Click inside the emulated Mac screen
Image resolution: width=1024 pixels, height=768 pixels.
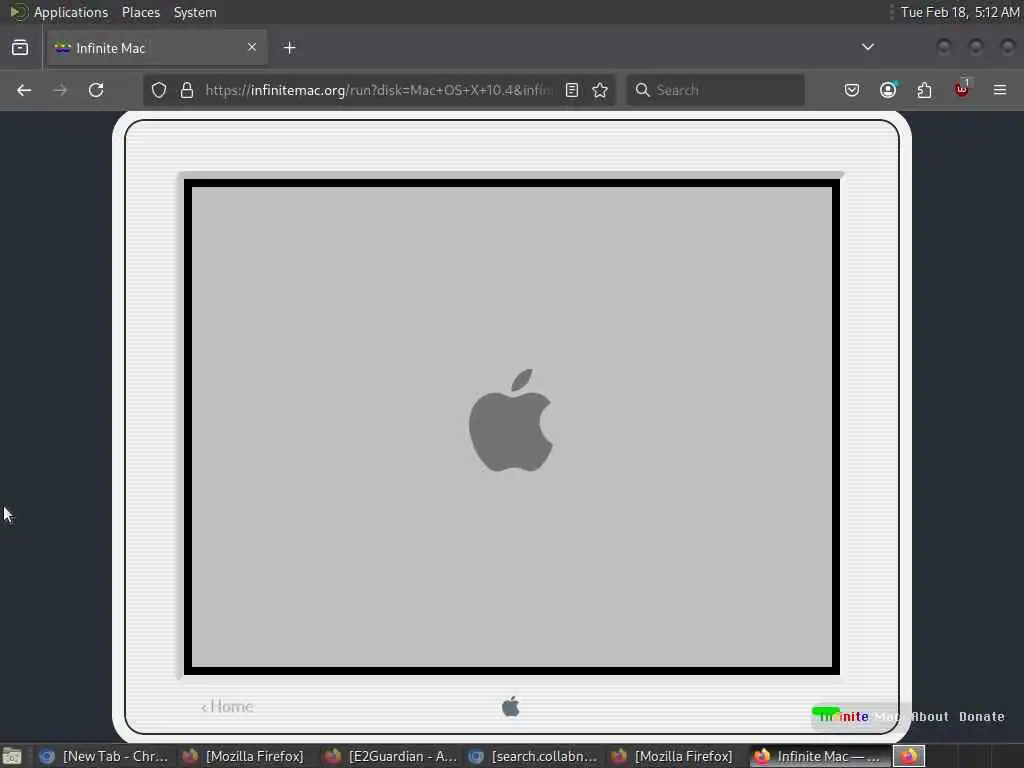click(511, 426)
